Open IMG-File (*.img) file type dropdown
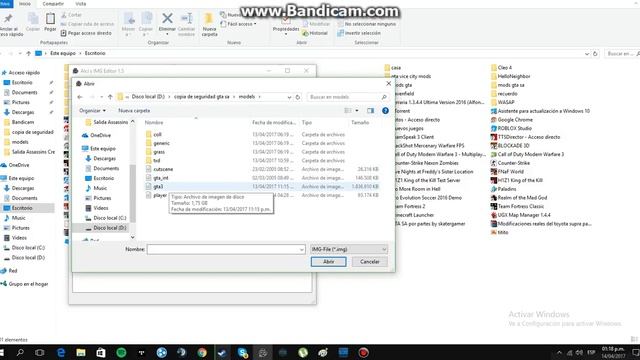 tap(349, 249)
